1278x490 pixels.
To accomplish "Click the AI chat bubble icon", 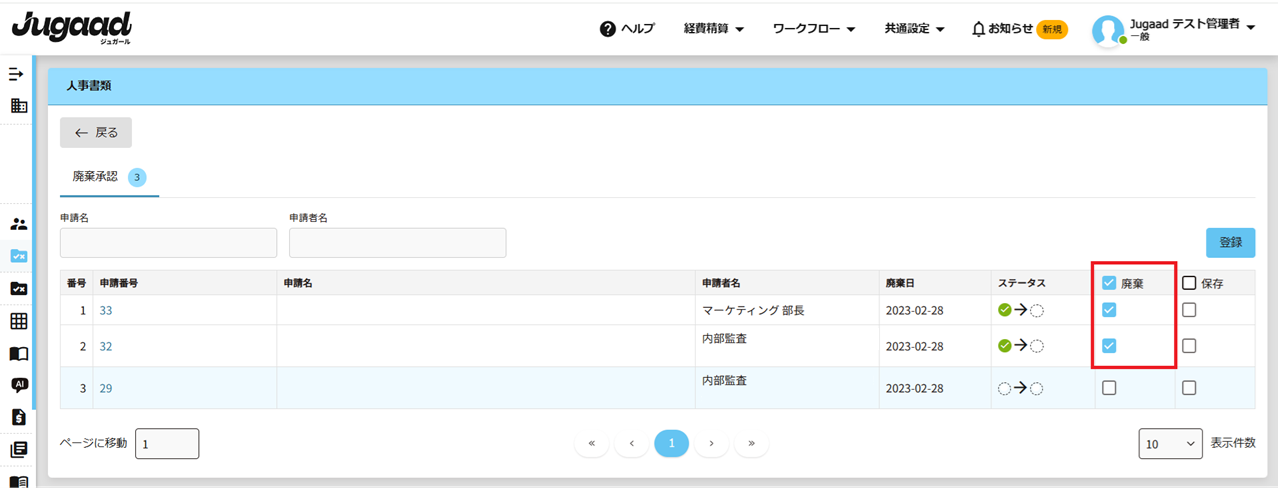I will click(18, 385).
